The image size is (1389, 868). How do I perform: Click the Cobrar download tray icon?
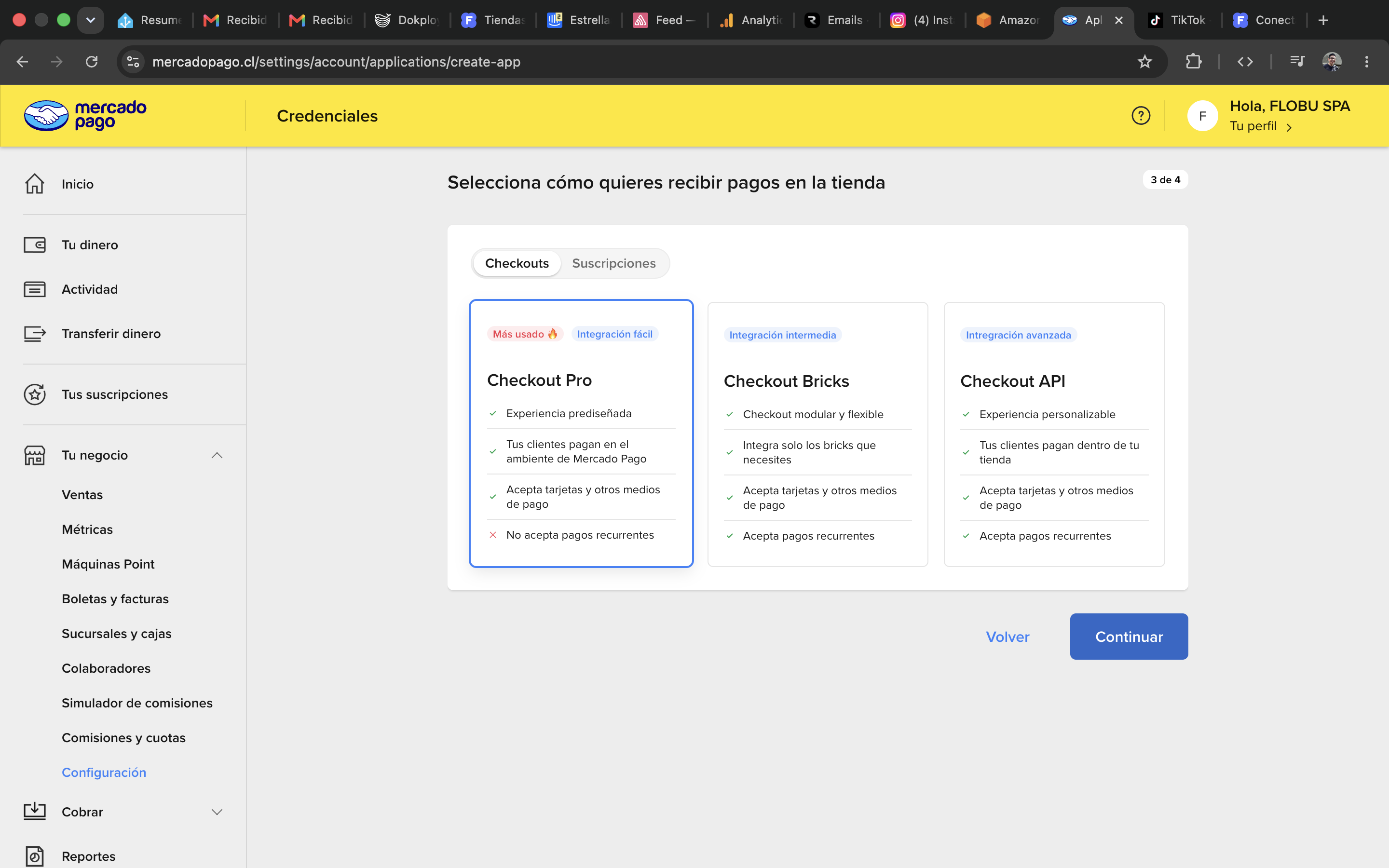34,811
